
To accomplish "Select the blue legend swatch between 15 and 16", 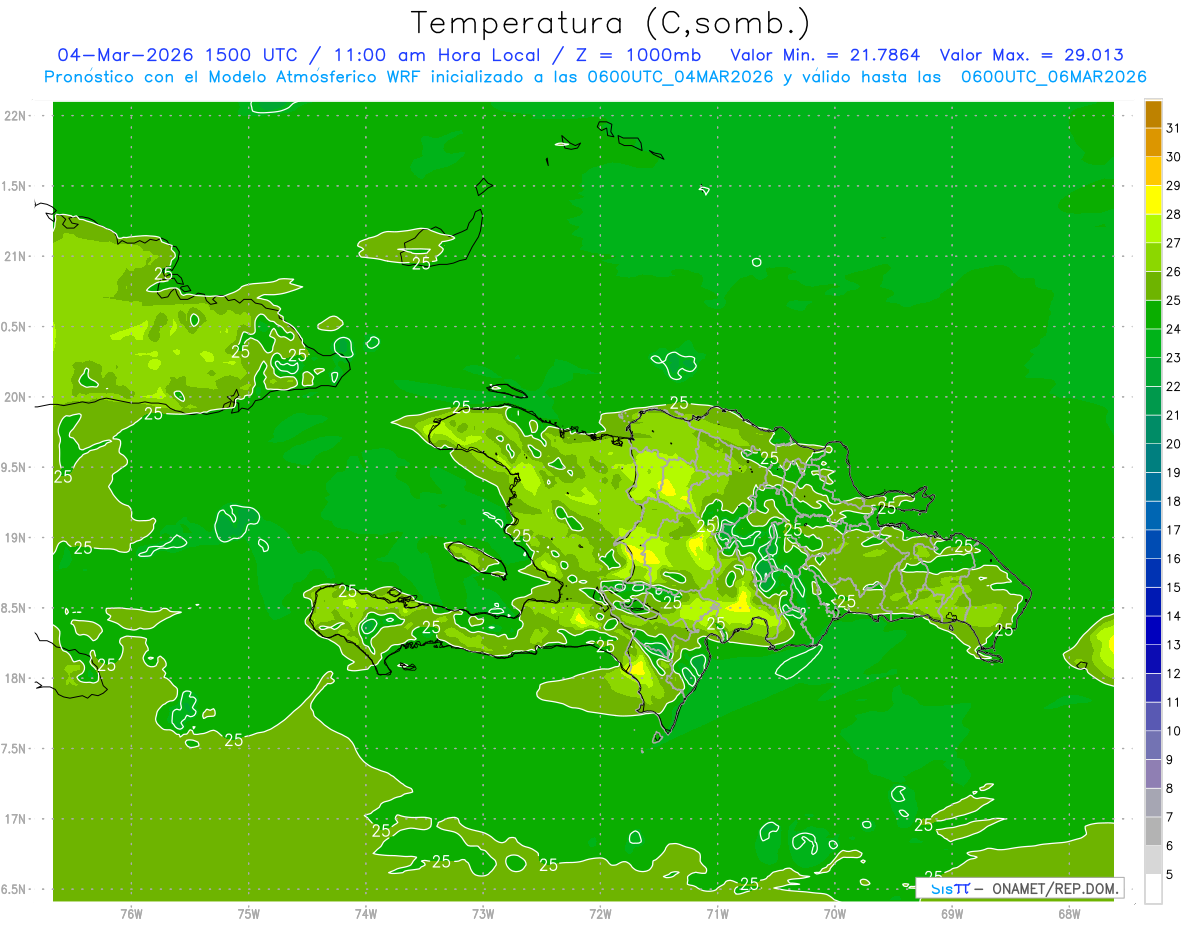I will tap(1153, 572).
